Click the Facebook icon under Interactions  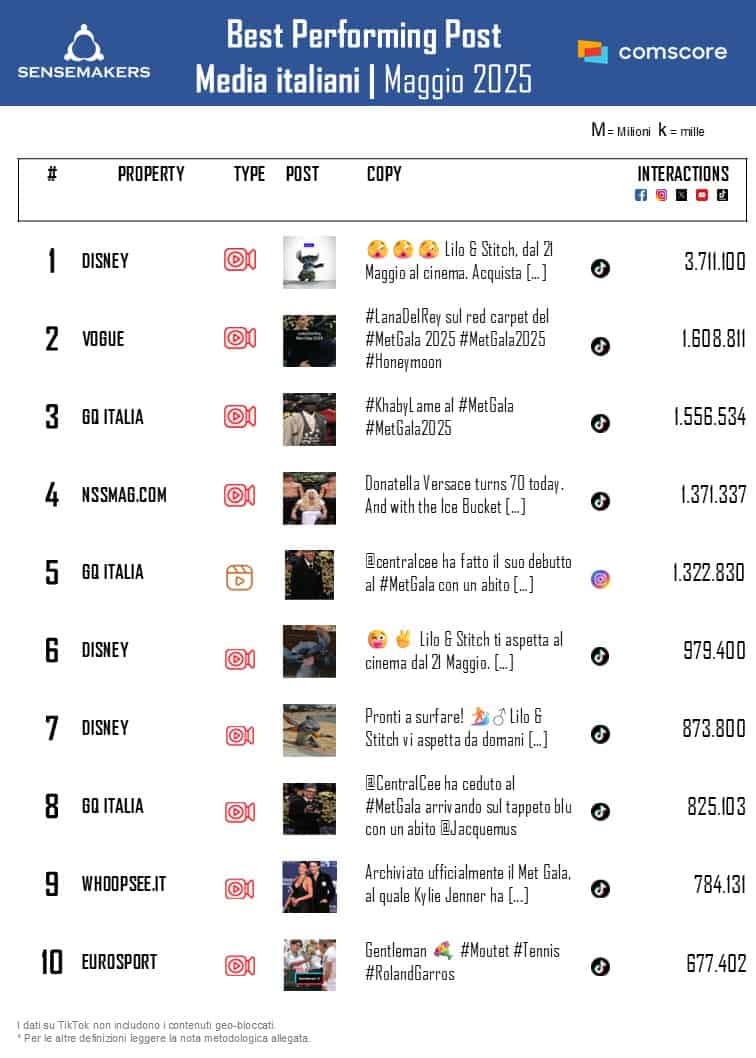tap(641, 195)
